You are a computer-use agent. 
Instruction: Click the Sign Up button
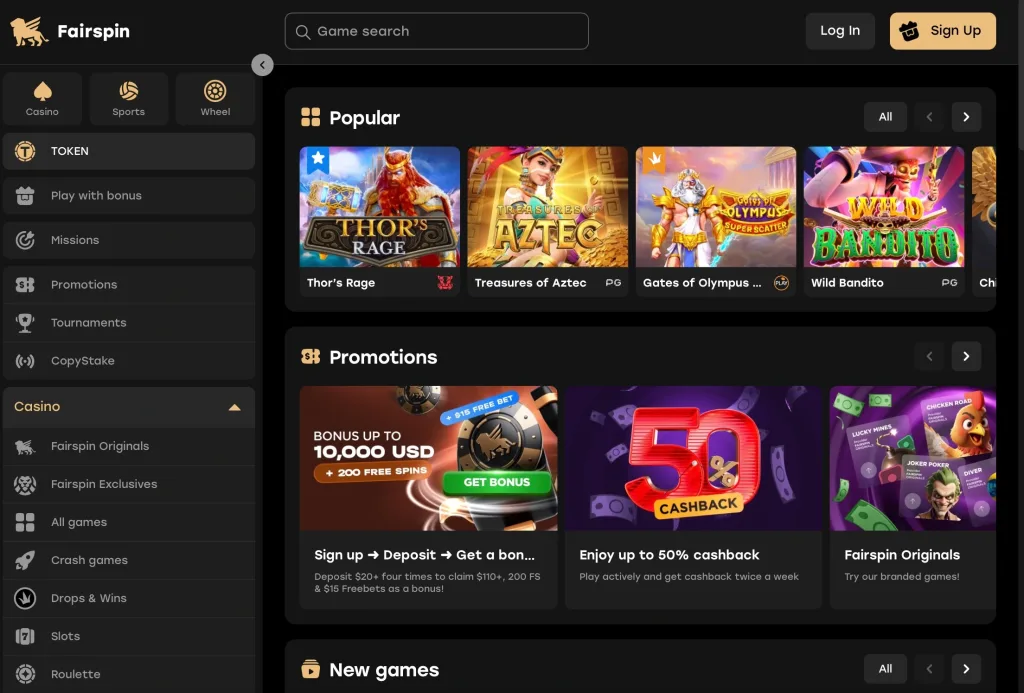(942, 31)
